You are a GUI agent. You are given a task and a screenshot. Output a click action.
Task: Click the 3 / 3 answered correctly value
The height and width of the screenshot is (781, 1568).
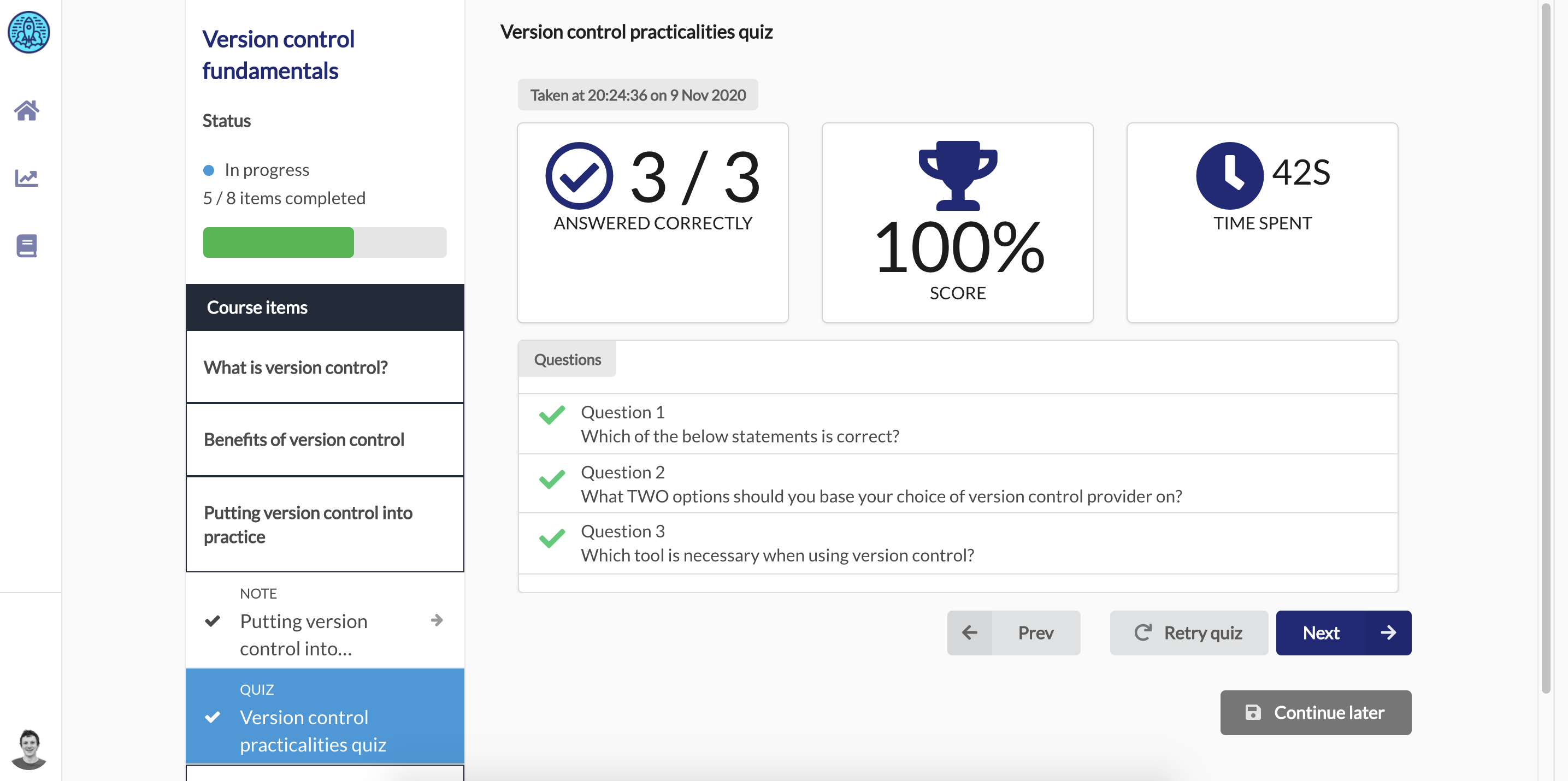tap(694, 177)
